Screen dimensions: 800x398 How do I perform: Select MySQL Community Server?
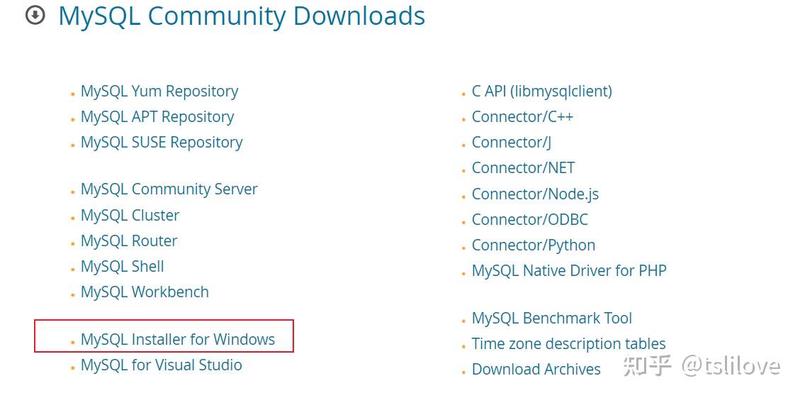coord(169,189)
